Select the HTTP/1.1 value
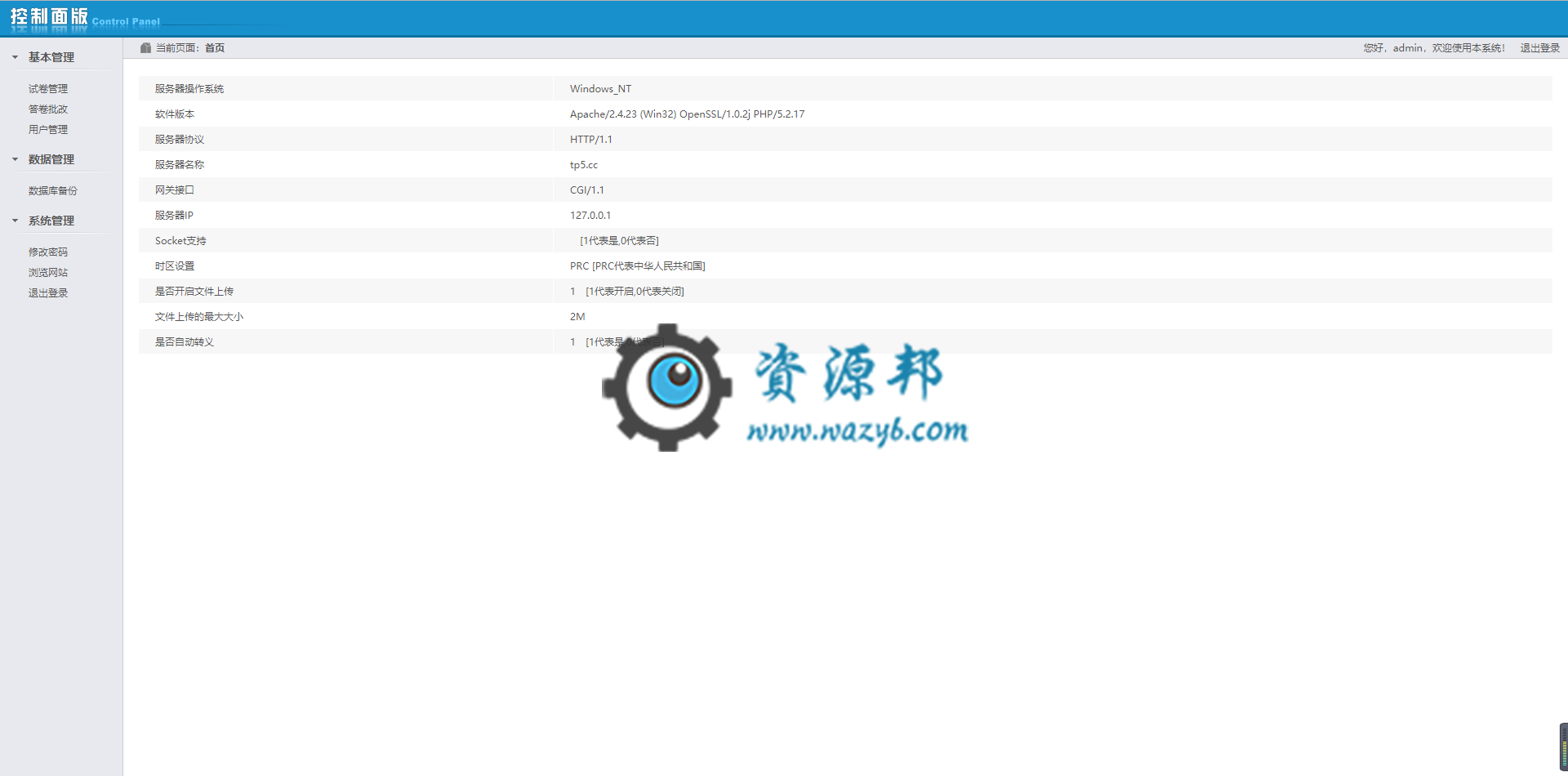The width and height of the screenshot is (1568, 776). pos(591,140)
